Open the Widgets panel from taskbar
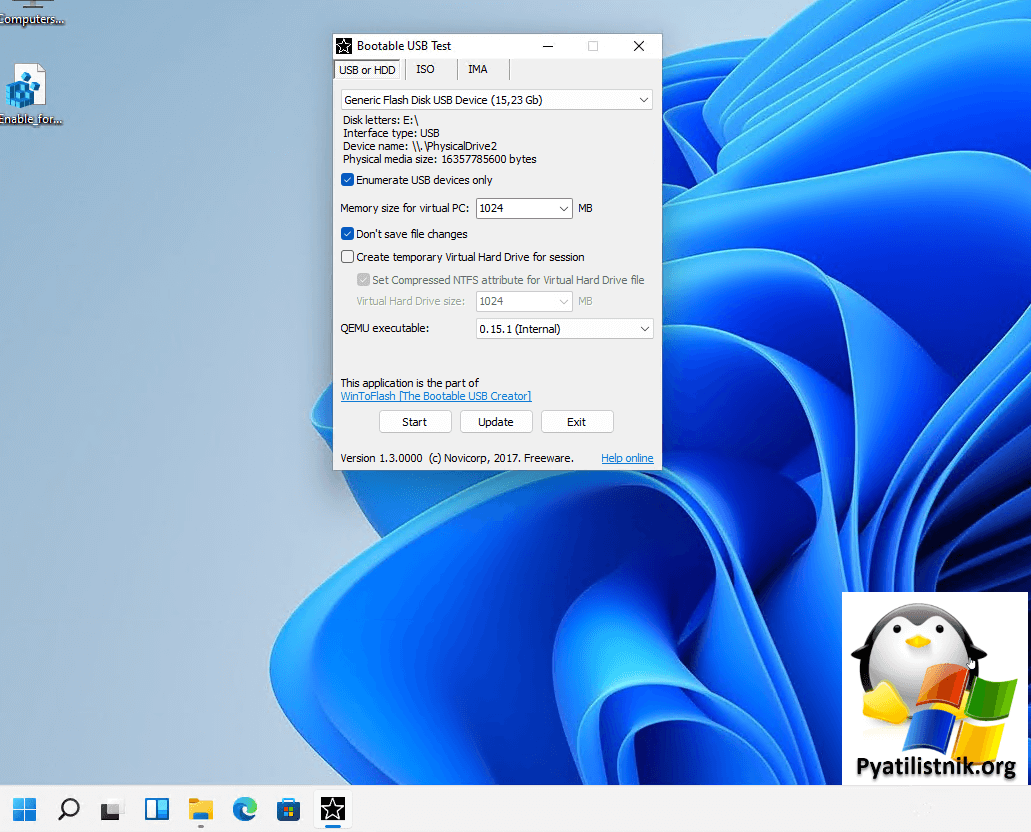This screenshot has height=832, width=1031. [157, 808]
